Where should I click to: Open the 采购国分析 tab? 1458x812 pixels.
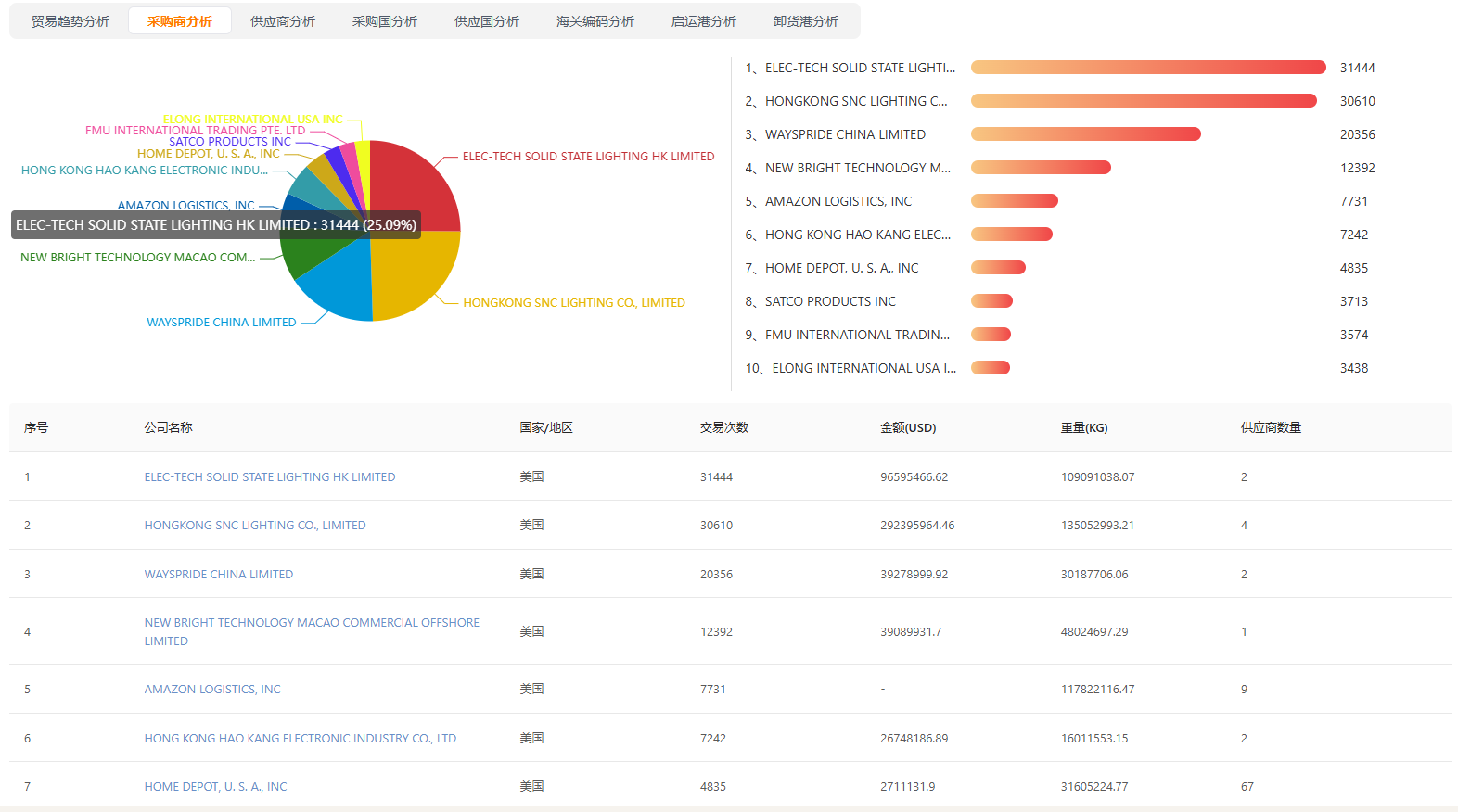pos(385,21)
